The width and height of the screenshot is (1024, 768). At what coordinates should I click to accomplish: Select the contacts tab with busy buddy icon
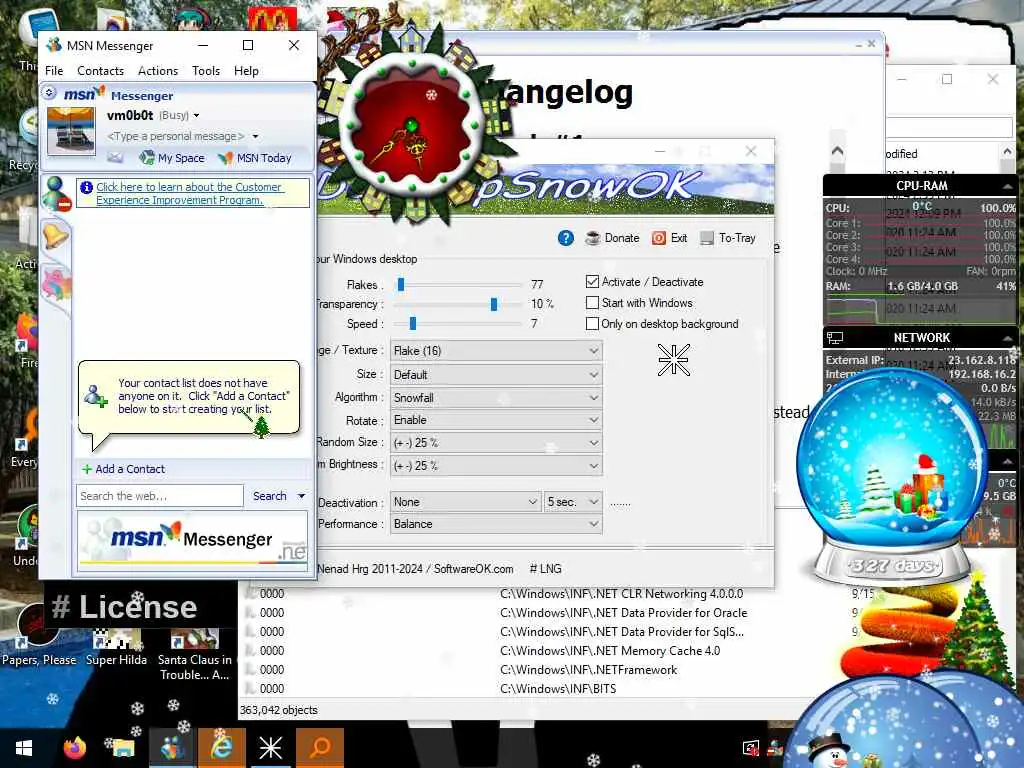tap(56, 193)
